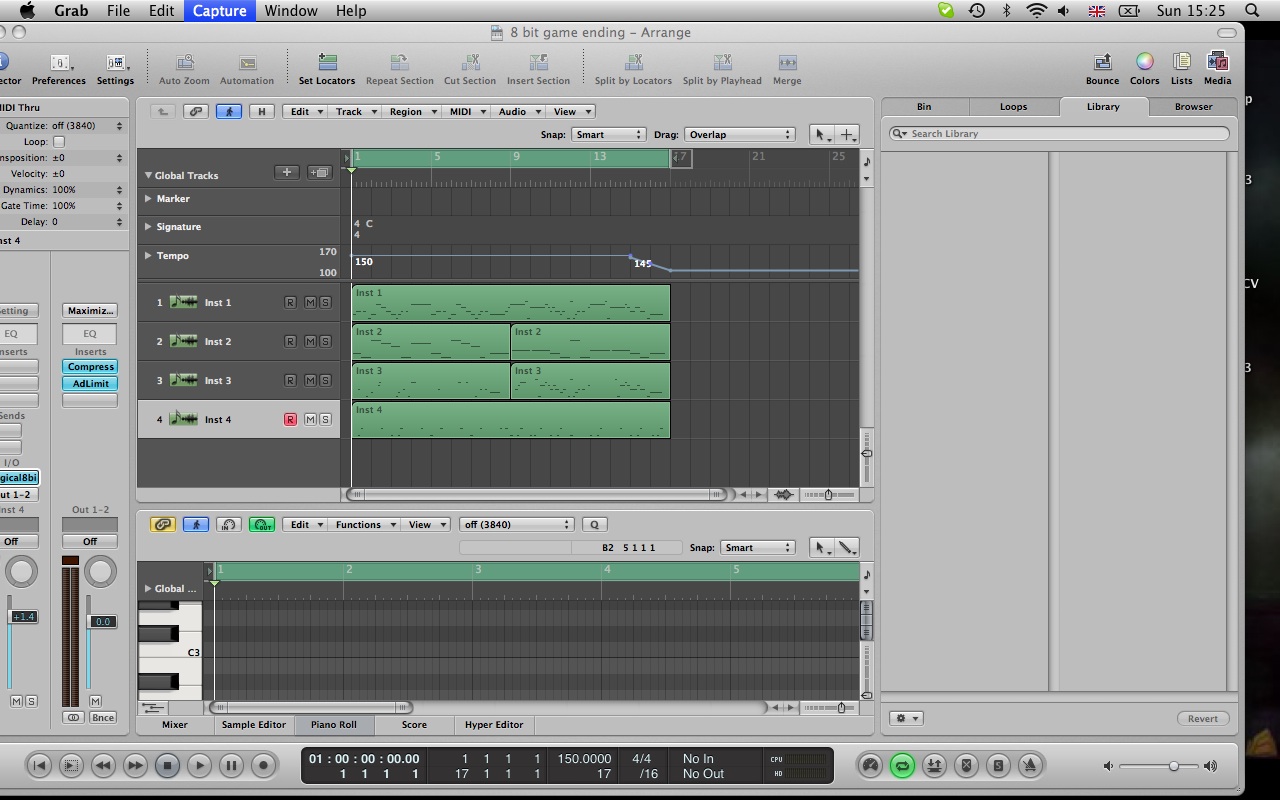Open the Capture menu in the menu bar
1280x800 pixels.
tap(219, 11)
